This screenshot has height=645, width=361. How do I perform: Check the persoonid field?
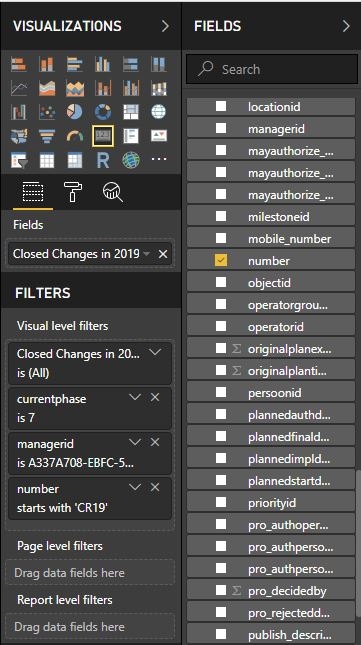tap(221, 392)
